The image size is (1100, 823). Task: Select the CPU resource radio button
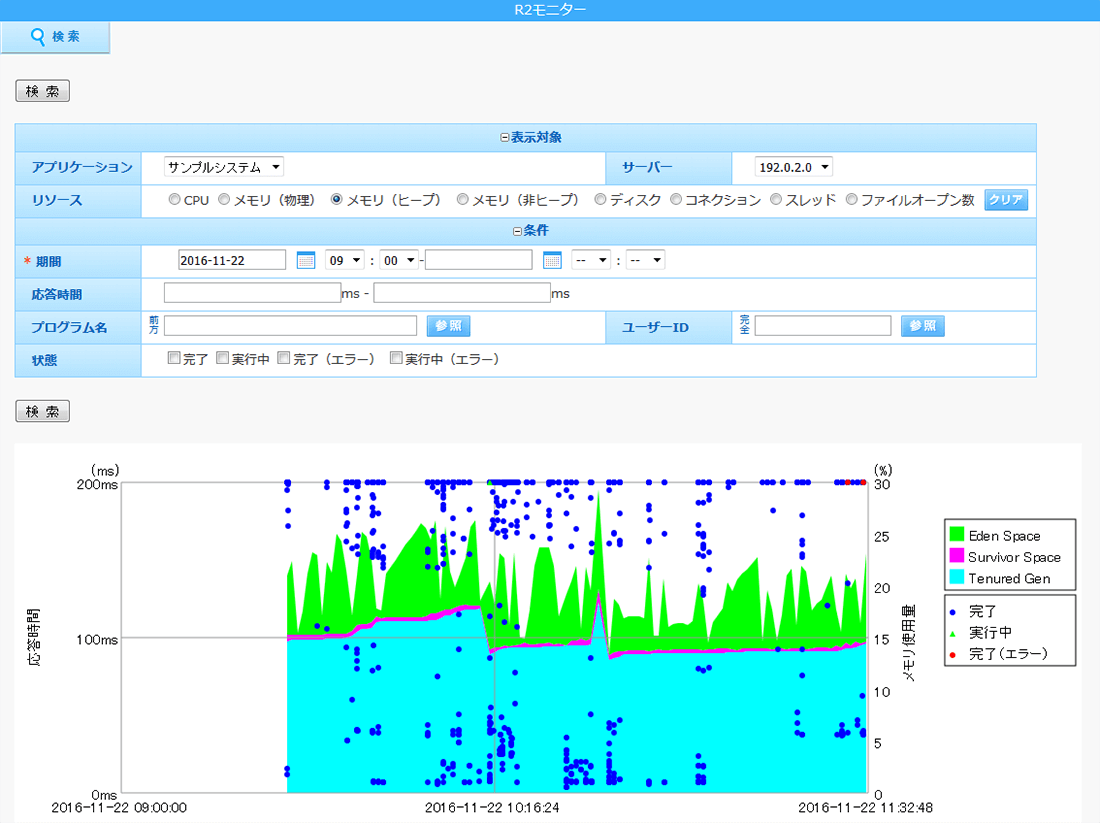(x=174, y=199)
